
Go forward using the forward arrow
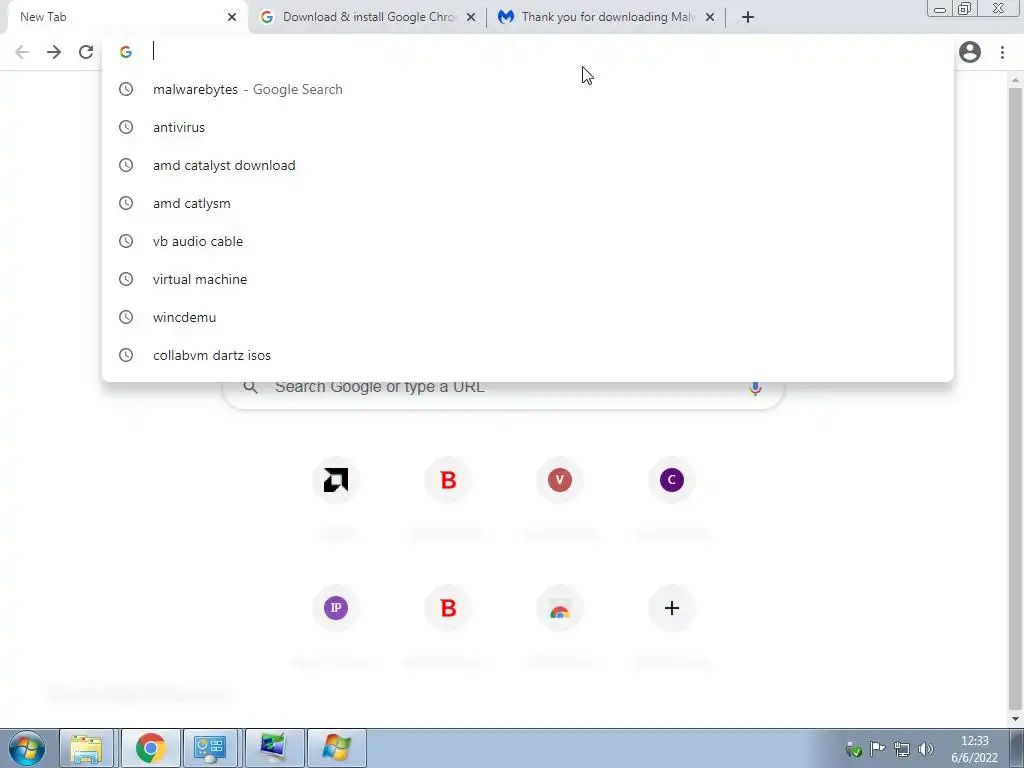[54, 52]
